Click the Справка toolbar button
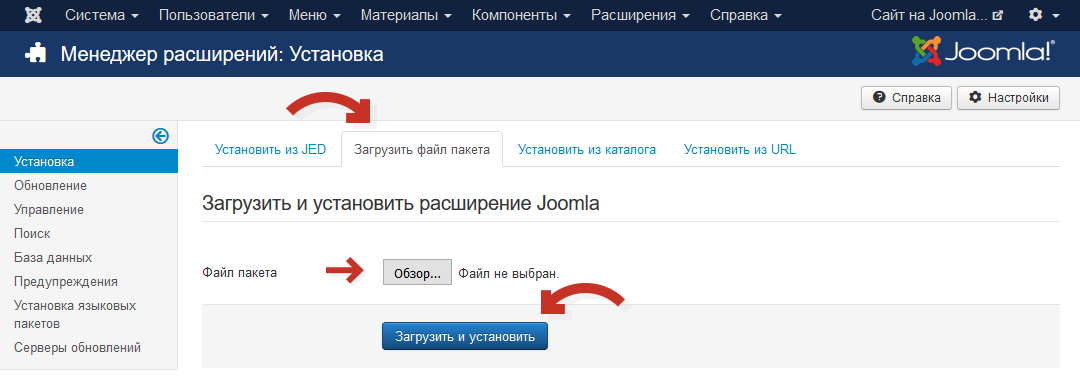This screenshot has width=1080, height=386. tap(906, 98)
